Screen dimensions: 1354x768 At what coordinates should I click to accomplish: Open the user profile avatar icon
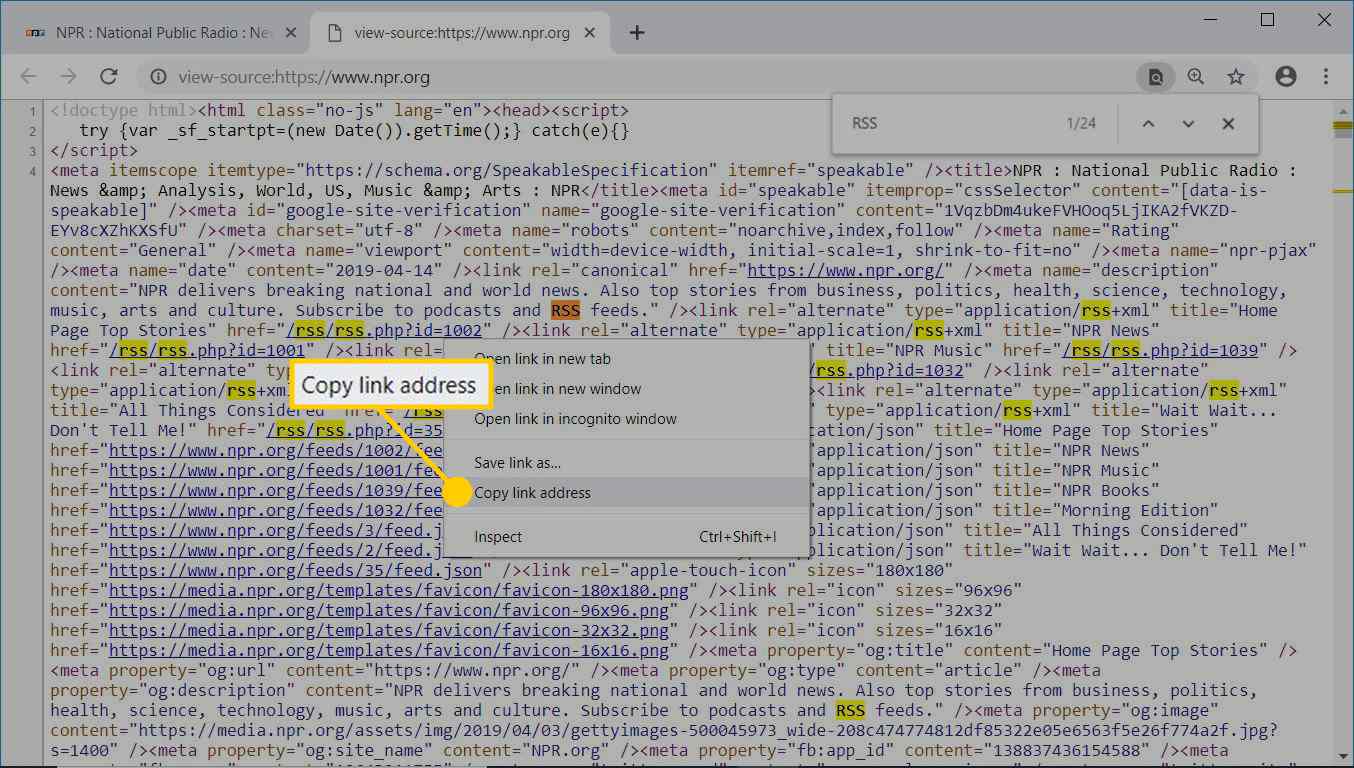1286,77
